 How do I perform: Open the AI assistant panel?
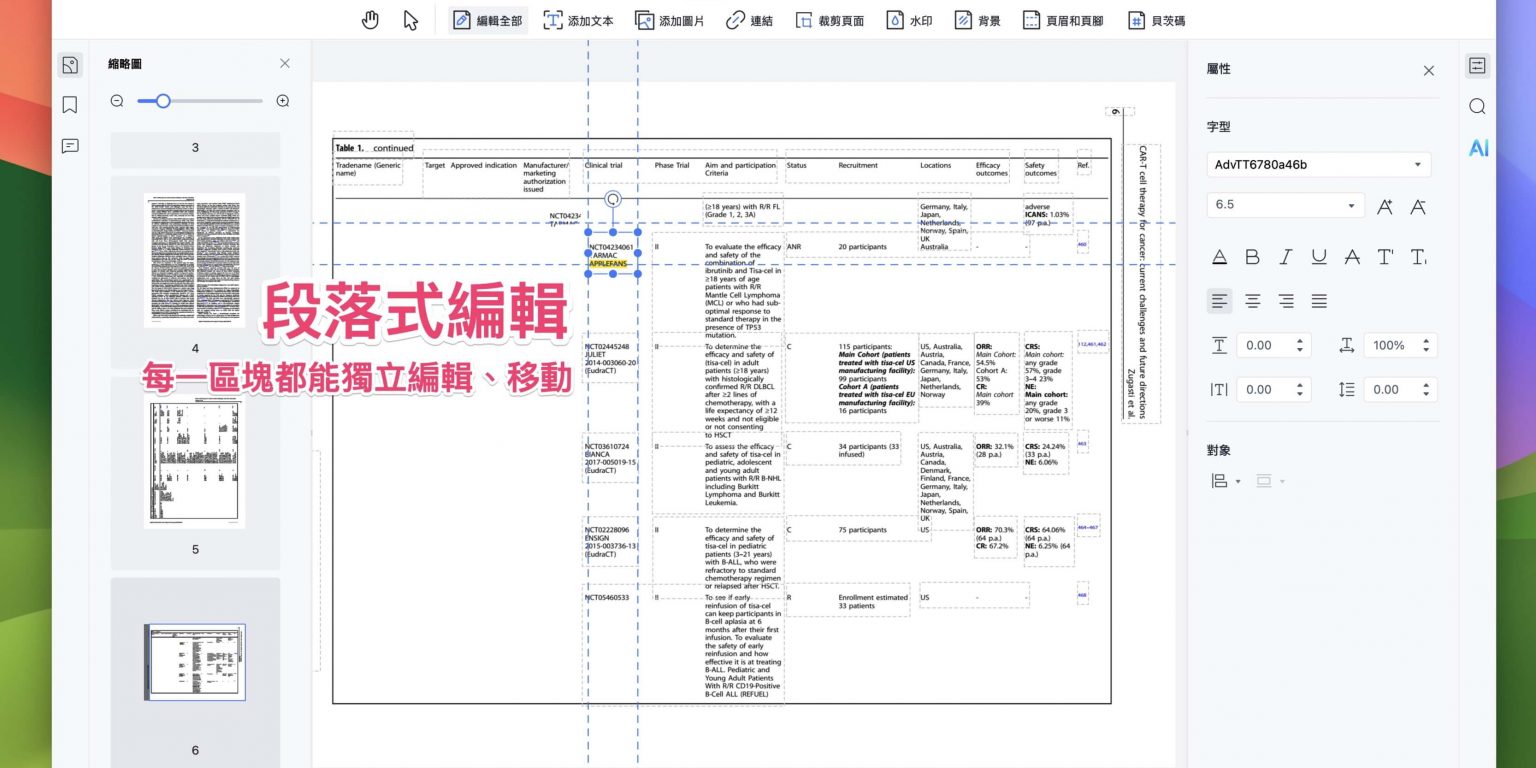(x=1477, y=148)
